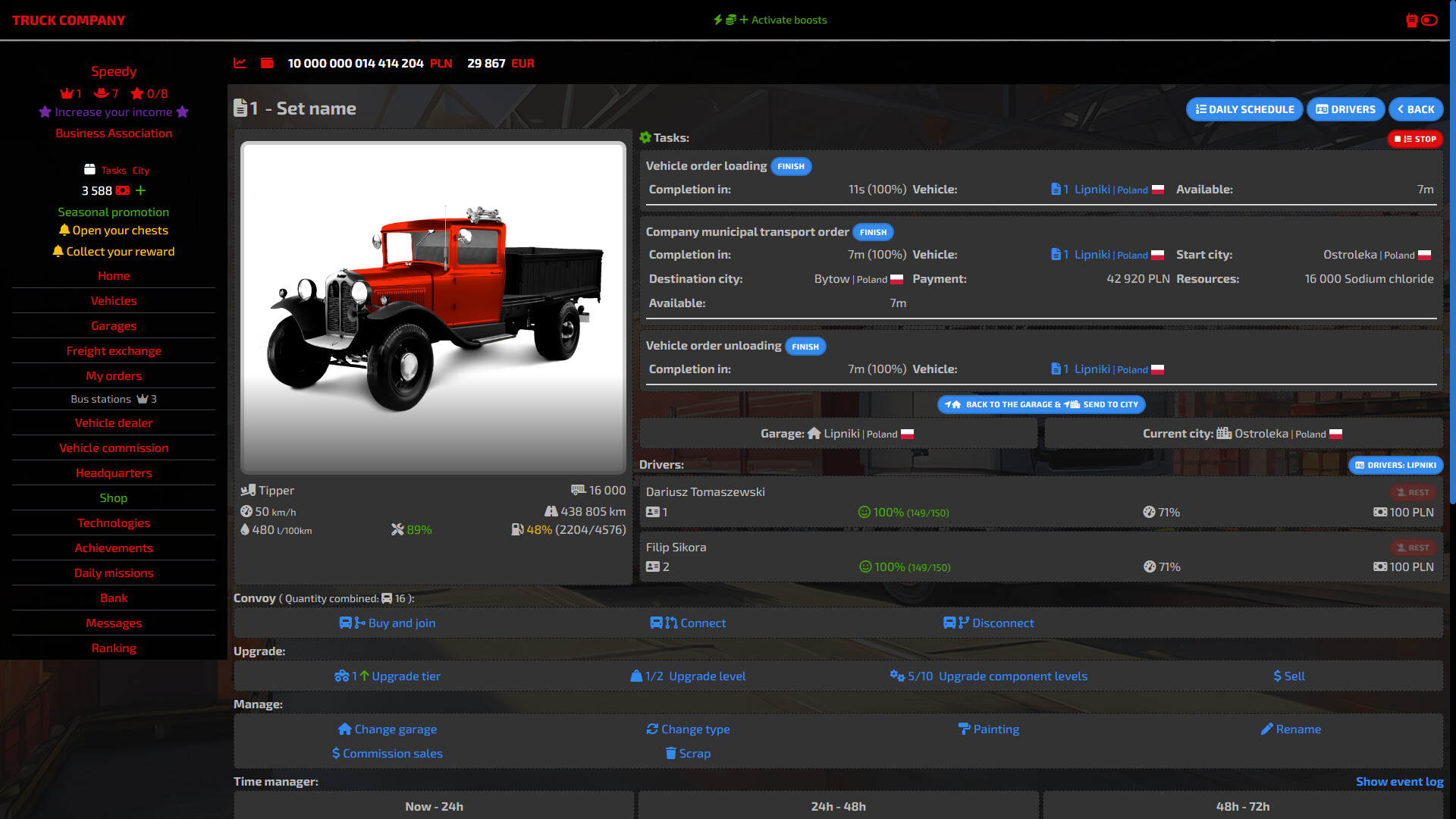Viewport: 1456px width, 819px height.
Task: Open the 24h - 48h time manager section
Action: (x=838, y=806)
